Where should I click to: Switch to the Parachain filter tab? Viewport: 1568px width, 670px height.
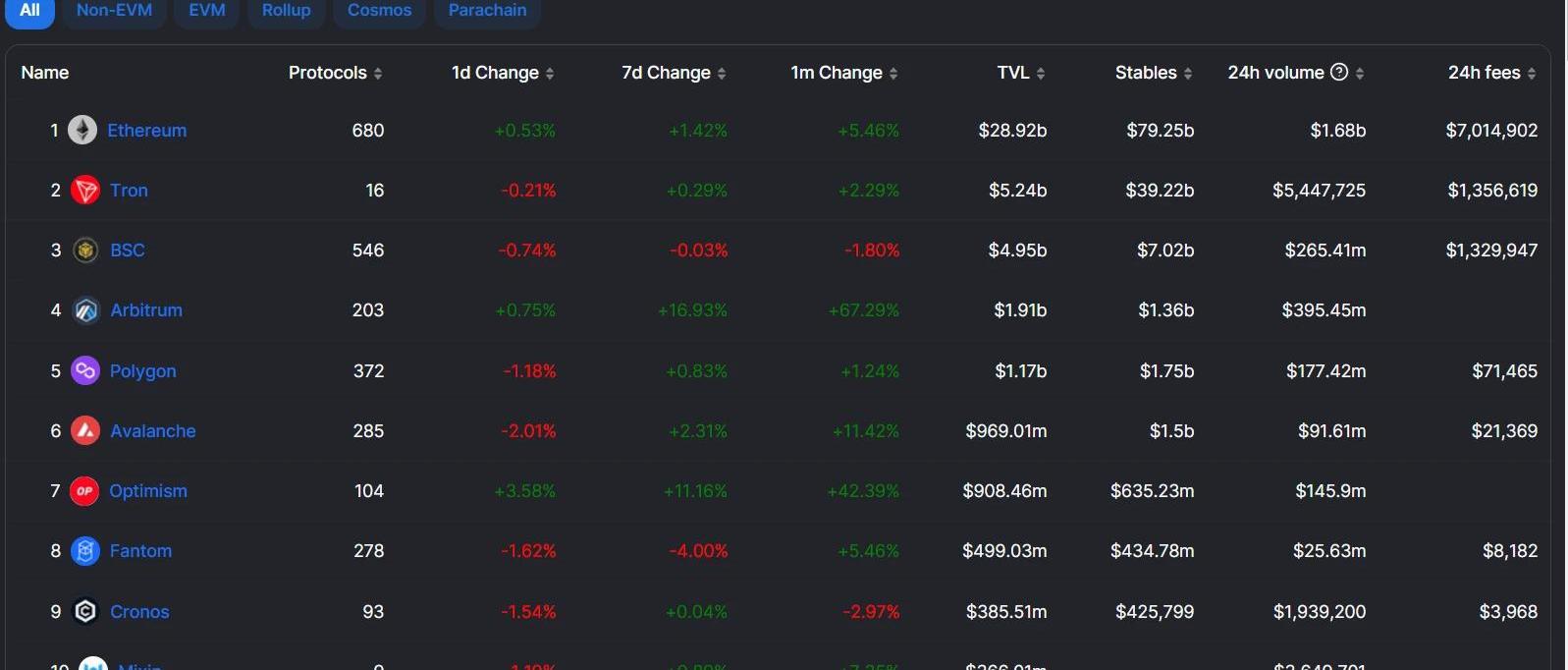pyautogui.click(x=488, y=11)
